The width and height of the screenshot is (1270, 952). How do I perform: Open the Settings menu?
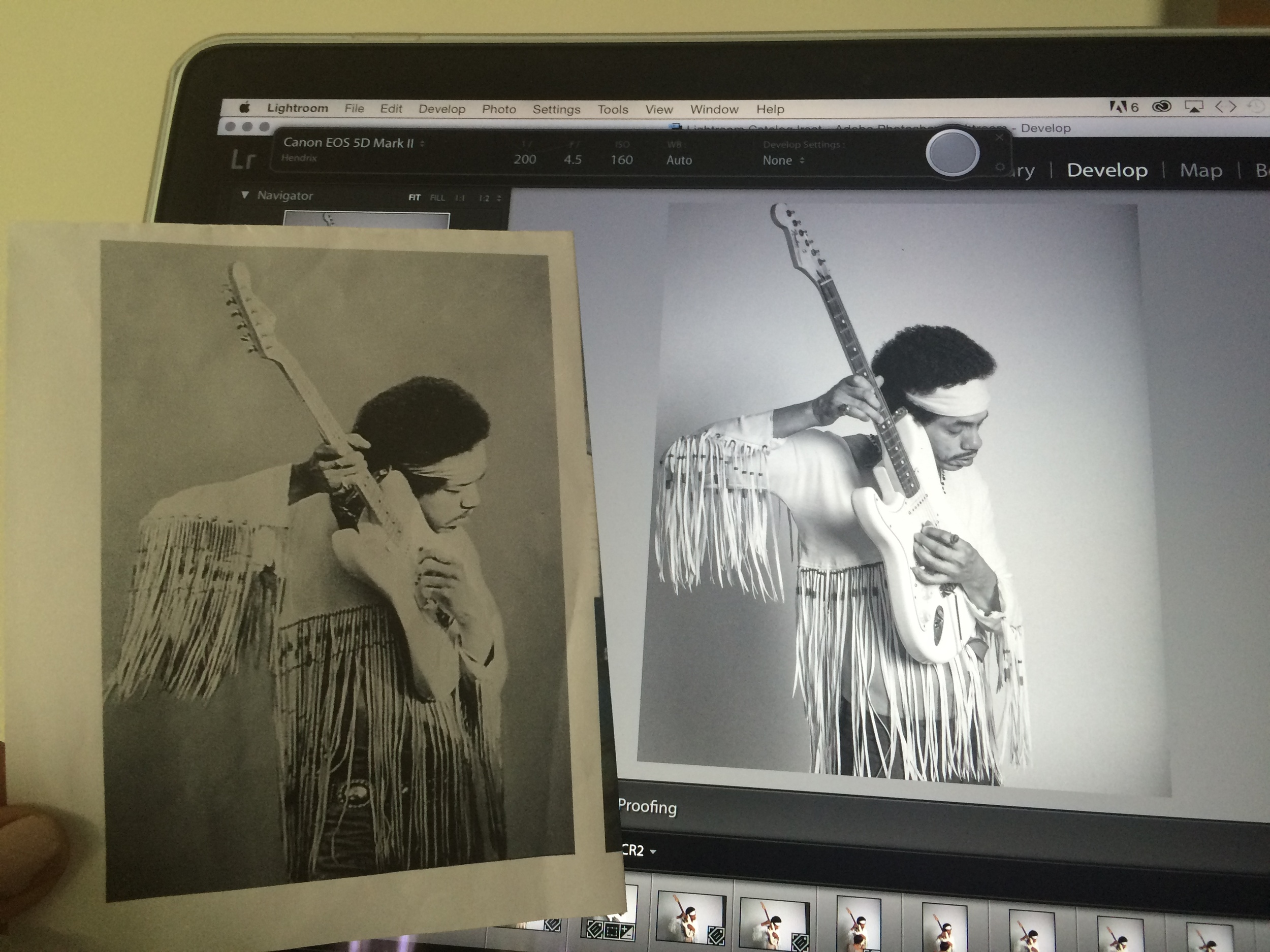point(556,109)
